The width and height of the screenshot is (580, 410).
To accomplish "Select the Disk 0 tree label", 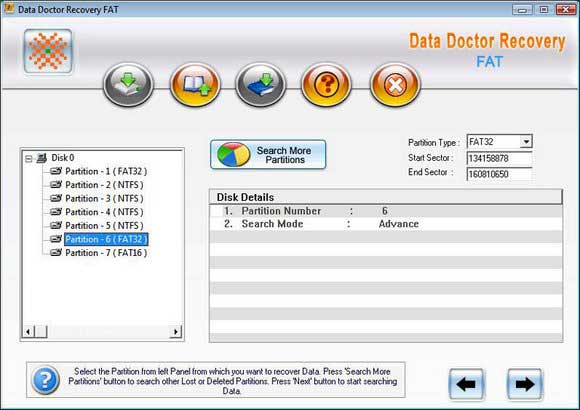I will coord(63,158).
